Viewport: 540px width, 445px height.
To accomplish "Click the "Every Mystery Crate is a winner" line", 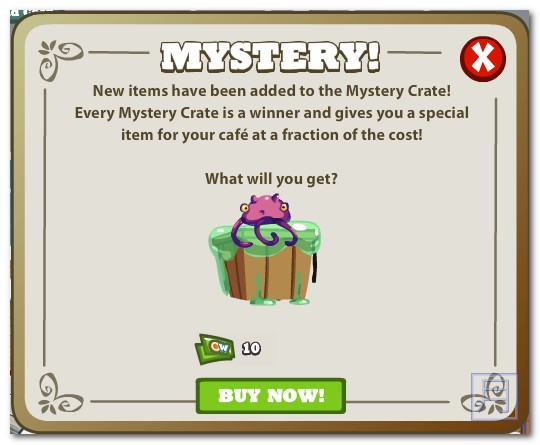I will (x=272, y=113).
